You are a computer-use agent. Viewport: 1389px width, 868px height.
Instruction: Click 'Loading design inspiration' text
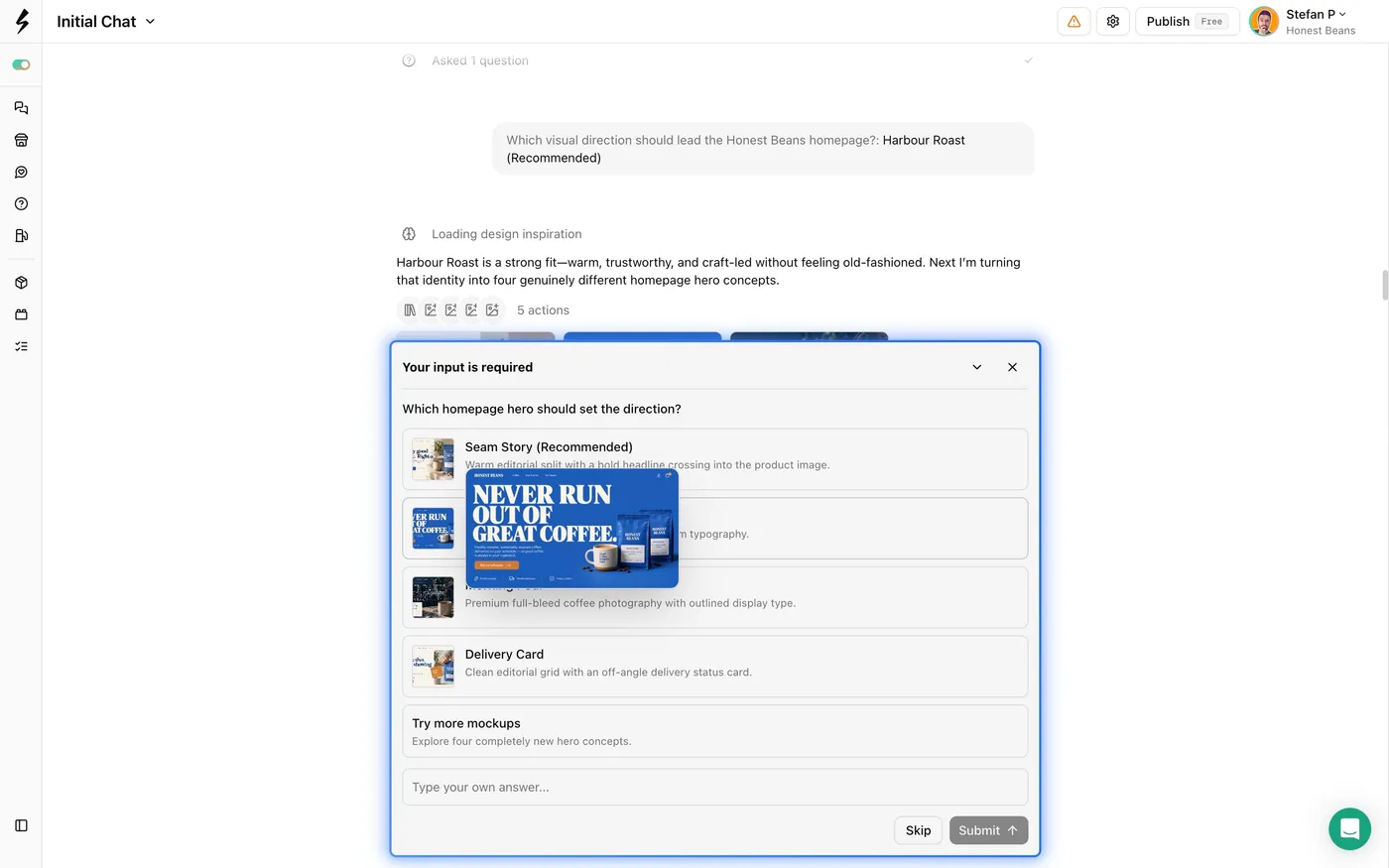506,234
